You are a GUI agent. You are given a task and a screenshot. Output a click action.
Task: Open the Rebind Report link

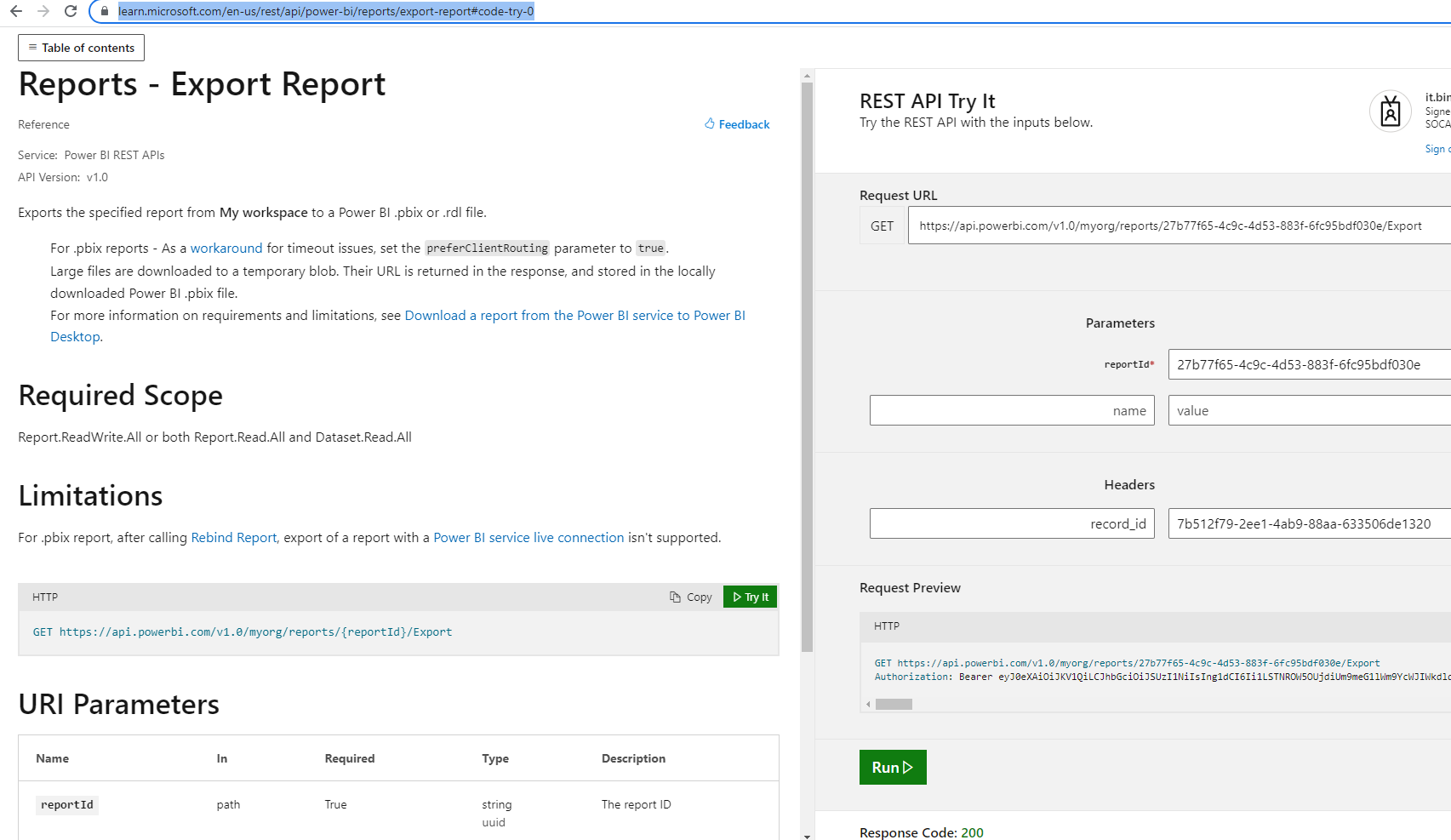tap(234, 538)
